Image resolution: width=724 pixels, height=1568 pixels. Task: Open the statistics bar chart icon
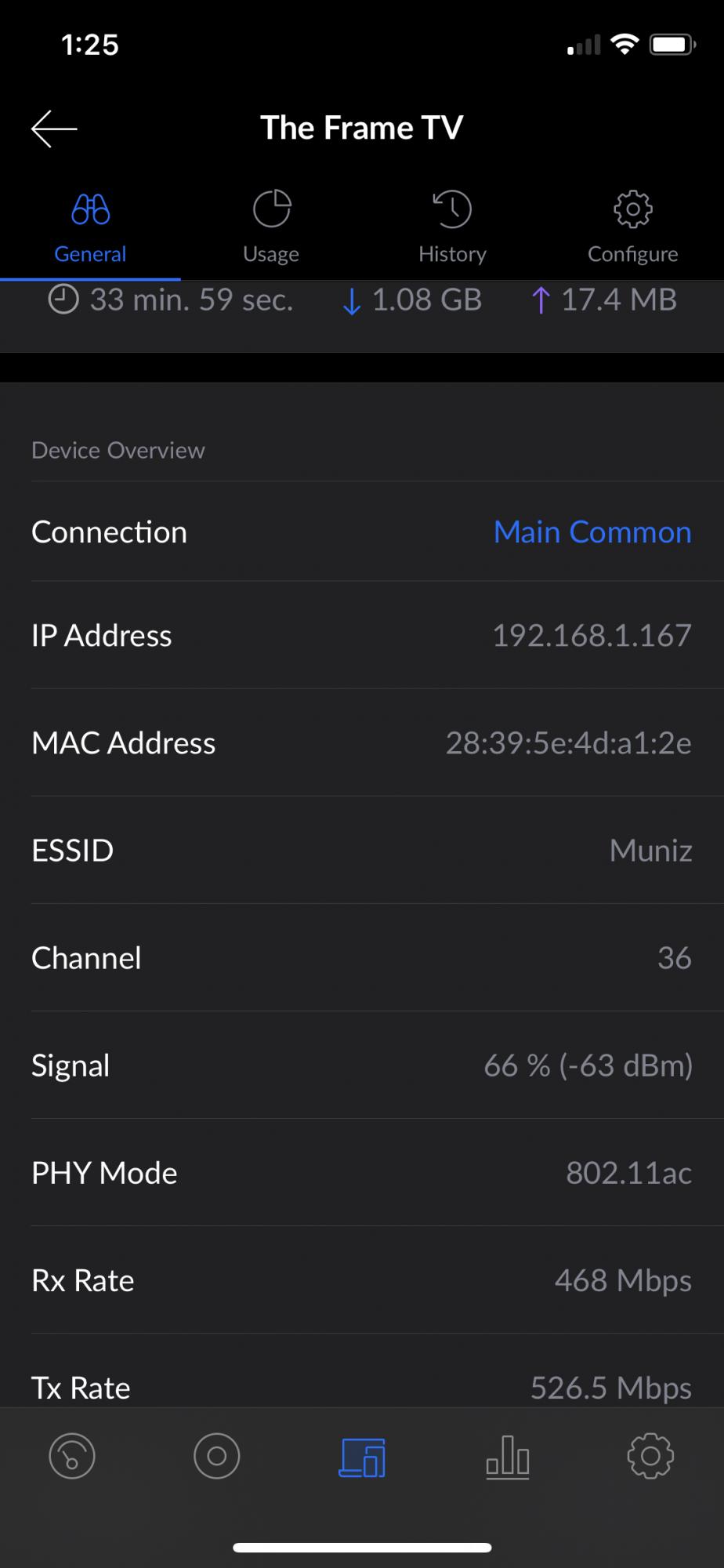pyautogui.click(x=507, y=1457)
